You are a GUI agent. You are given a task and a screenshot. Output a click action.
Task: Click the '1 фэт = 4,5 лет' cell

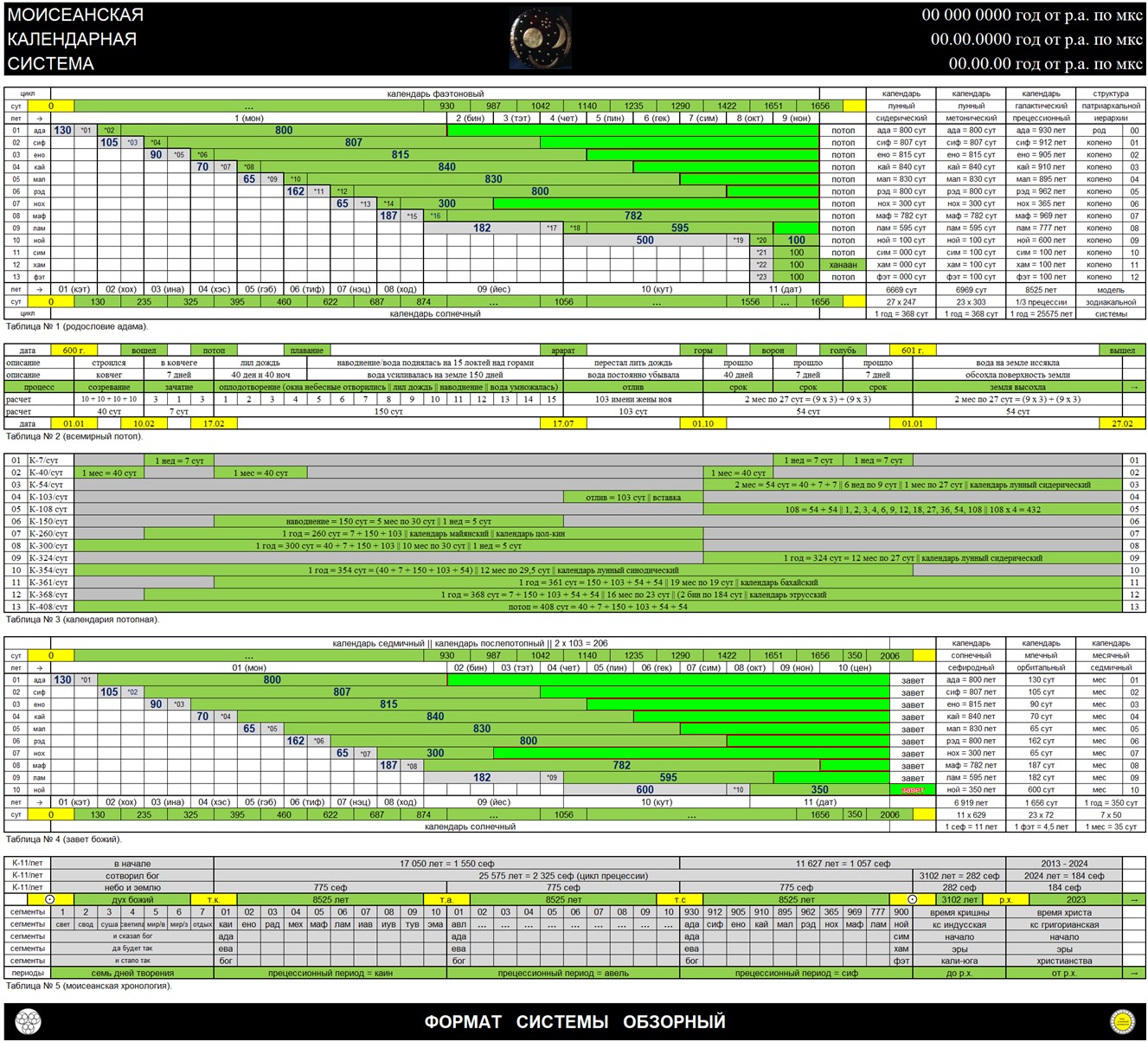click(x=1041, y=827)
